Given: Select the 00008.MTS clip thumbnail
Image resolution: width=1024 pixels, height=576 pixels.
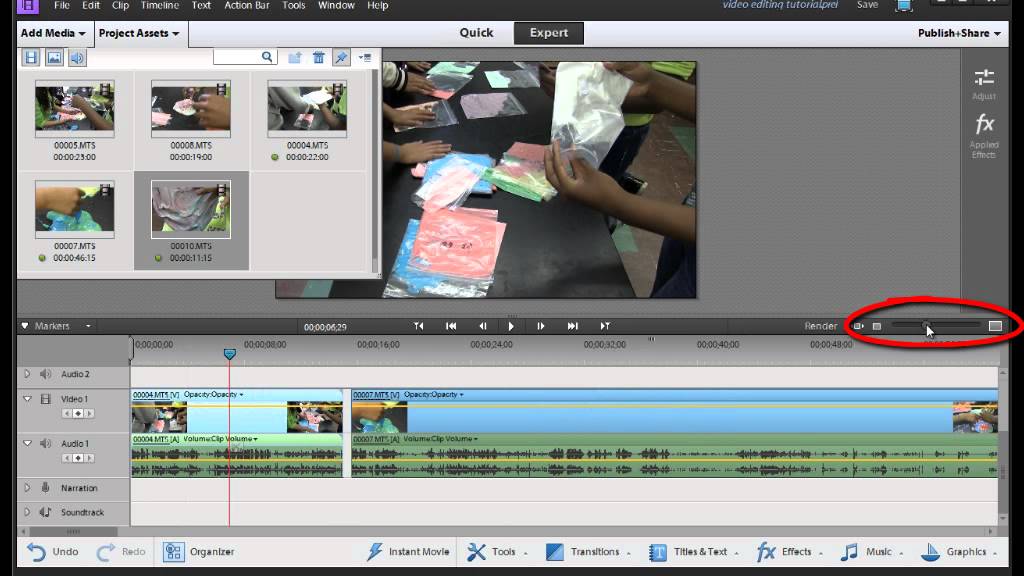Looking at the screenshot, I should 191,108.
